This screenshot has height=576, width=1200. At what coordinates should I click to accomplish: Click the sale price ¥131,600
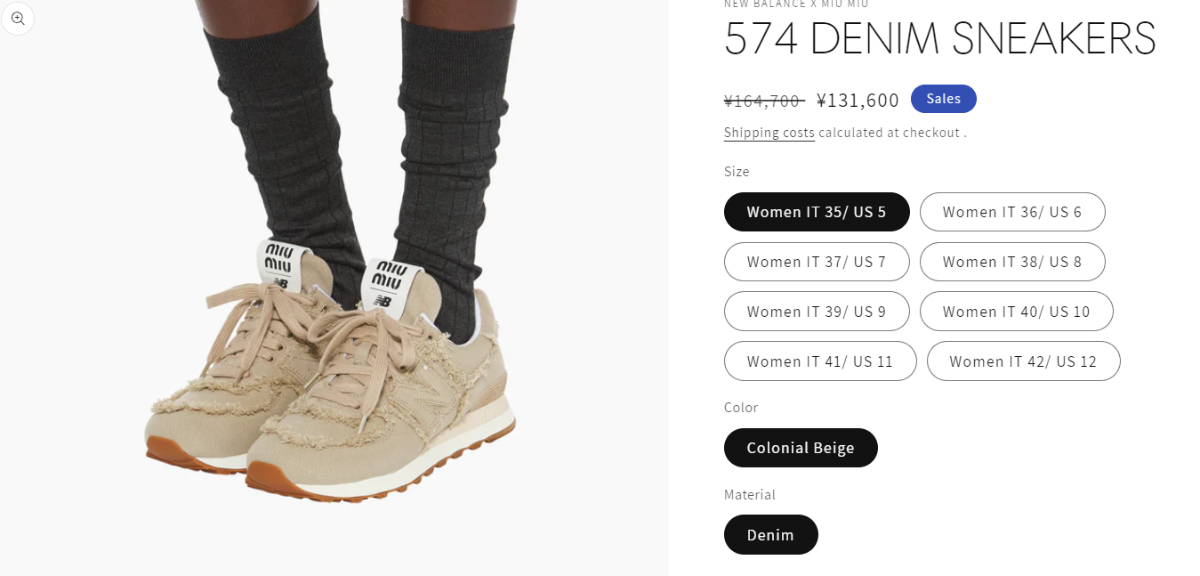point(858,100)
